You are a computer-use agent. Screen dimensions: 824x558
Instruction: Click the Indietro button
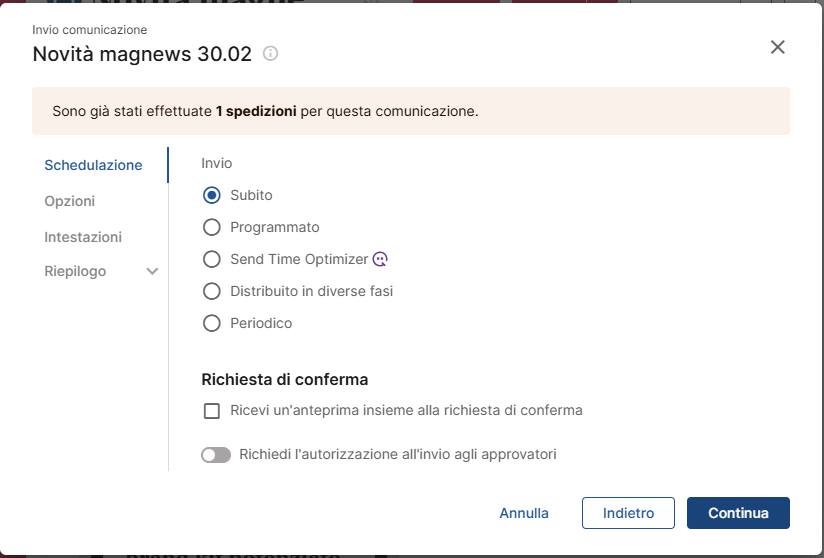(629, 513)
